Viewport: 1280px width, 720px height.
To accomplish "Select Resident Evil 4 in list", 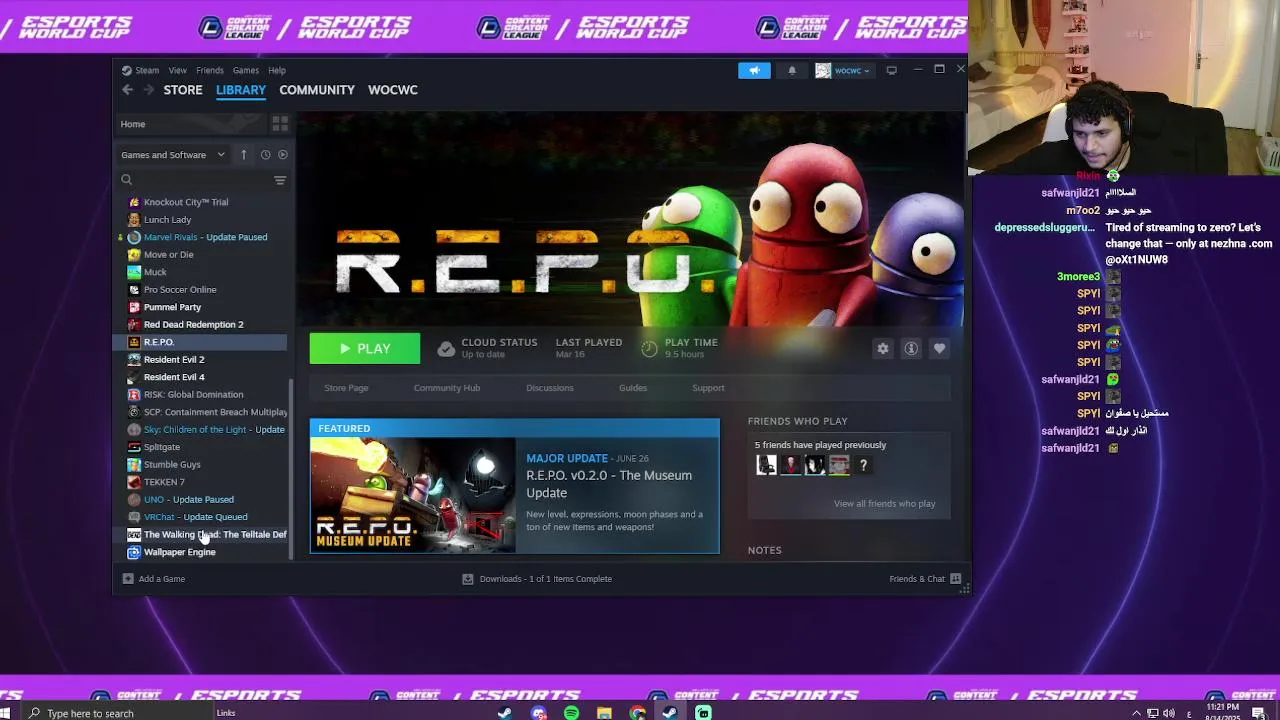I will click(174, 377).
